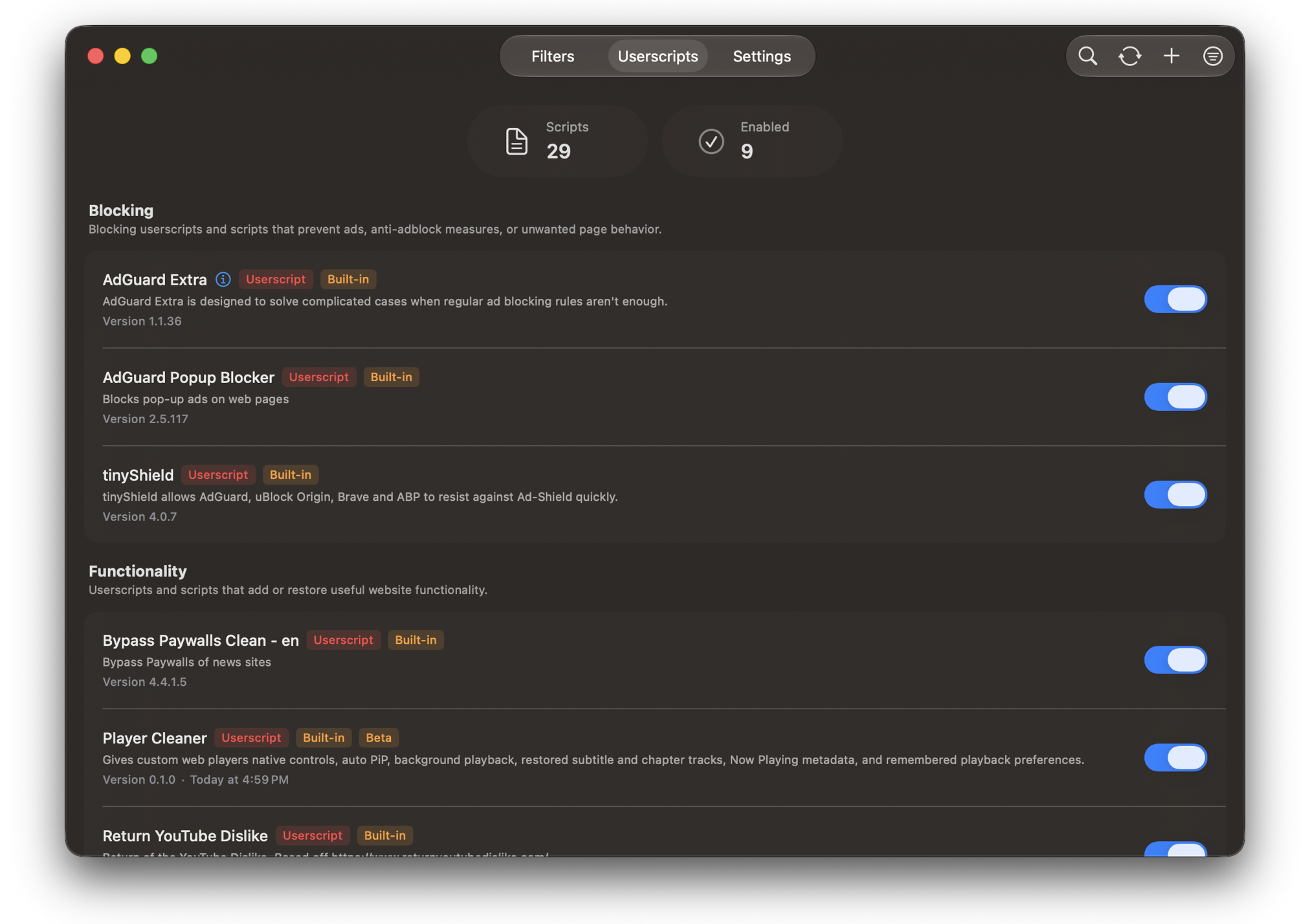Click the Scripts document icon
Image resolution: width=1310 pixels, height=924 pixels.
516,141
